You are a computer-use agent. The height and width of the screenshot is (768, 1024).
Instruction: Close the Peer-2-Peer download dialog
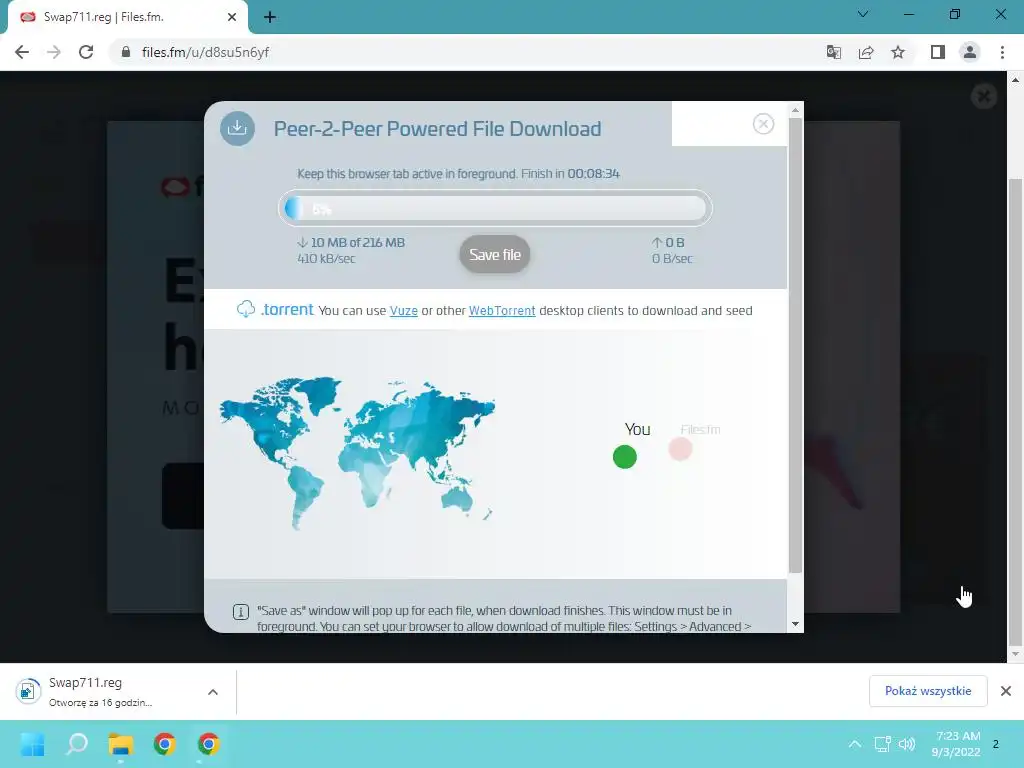click(763, 123)
